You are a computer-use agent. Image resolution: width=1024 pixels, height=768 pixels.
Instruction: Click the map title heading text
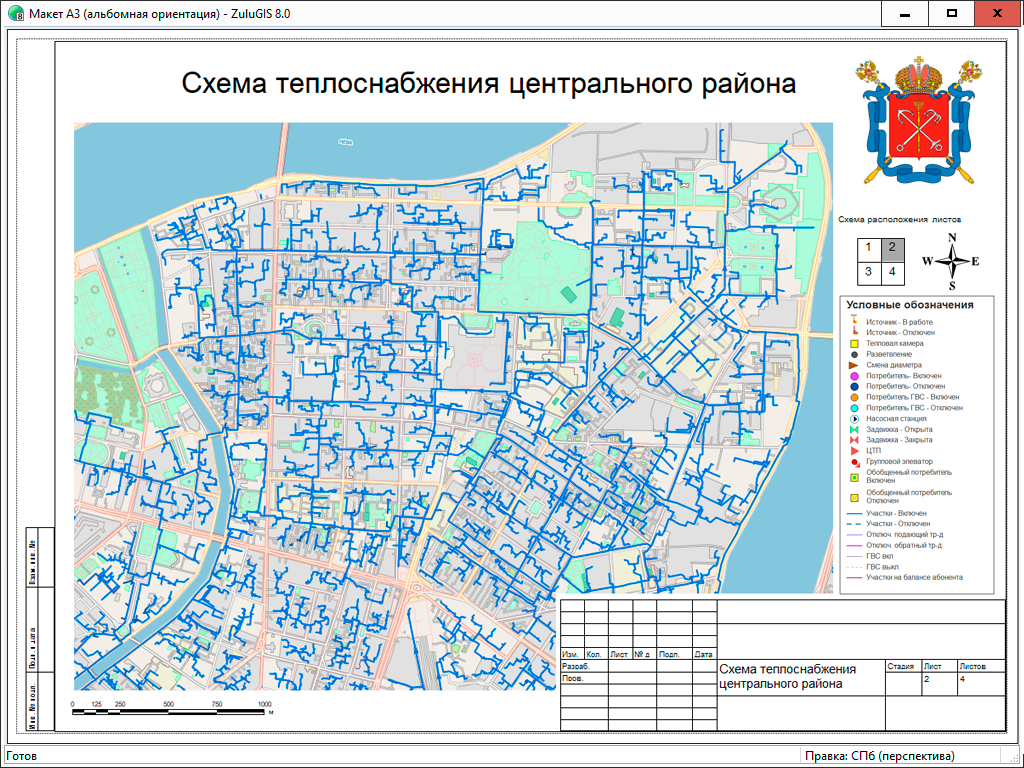[488, 83]
